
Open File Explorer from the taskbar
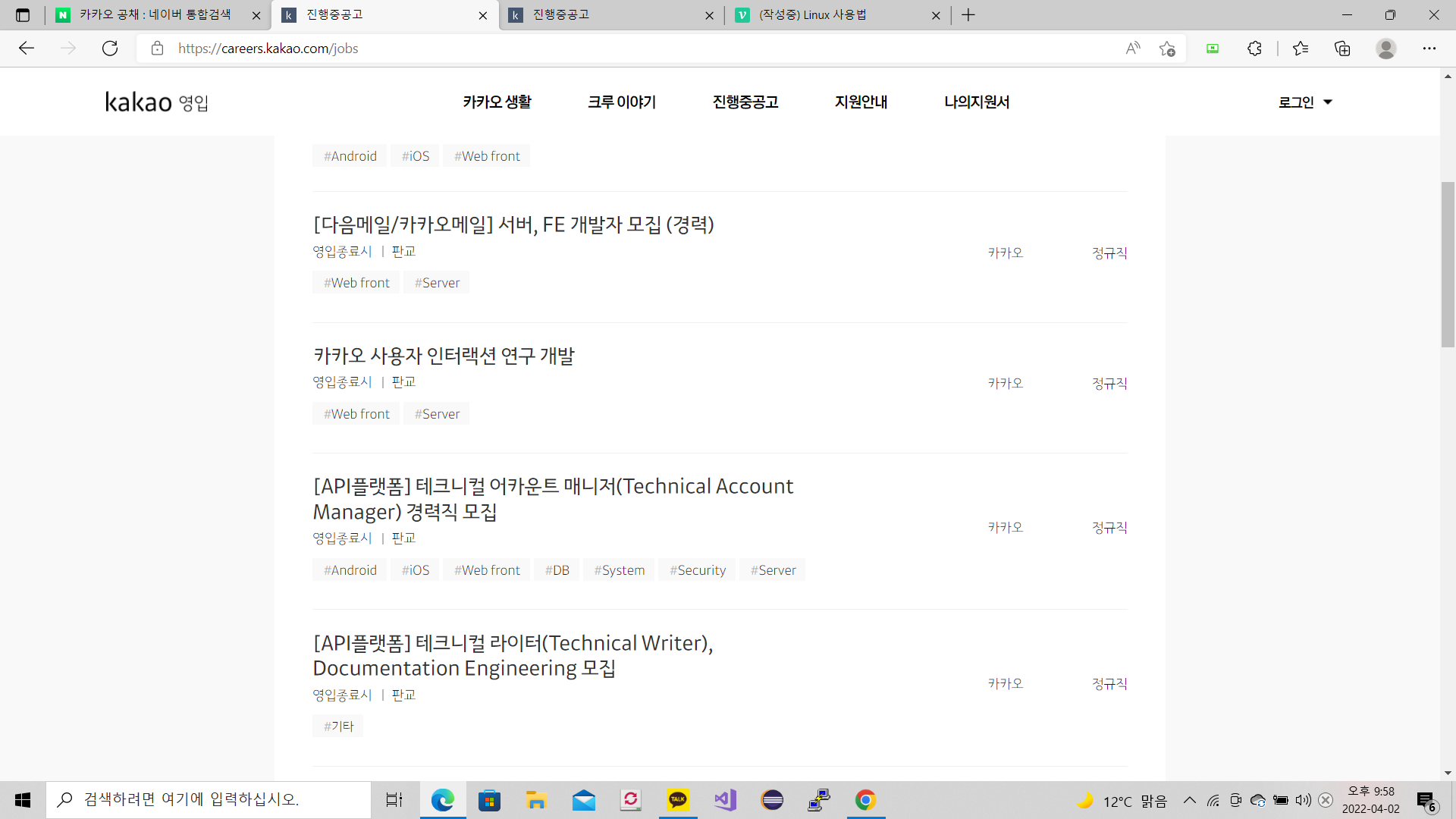click(x=537, y=800)
